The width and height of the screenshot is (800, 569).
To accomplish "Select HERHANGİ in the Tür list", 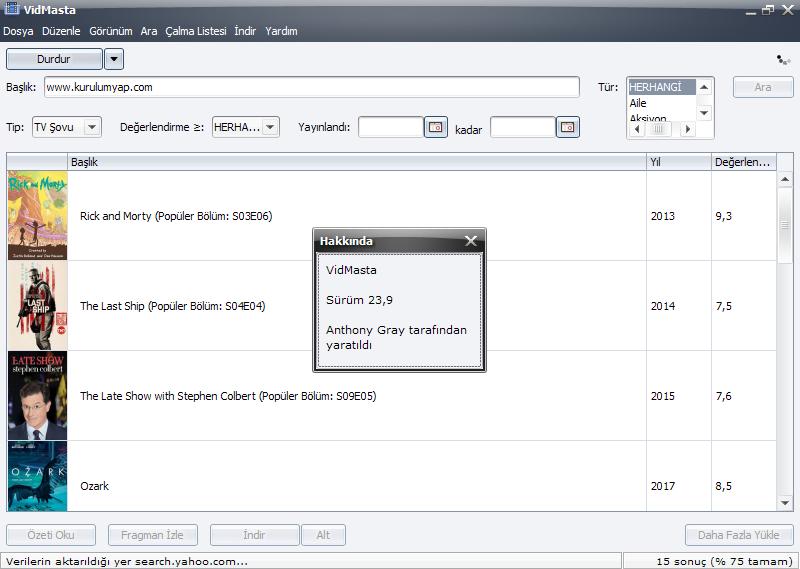I will point(662,87).
